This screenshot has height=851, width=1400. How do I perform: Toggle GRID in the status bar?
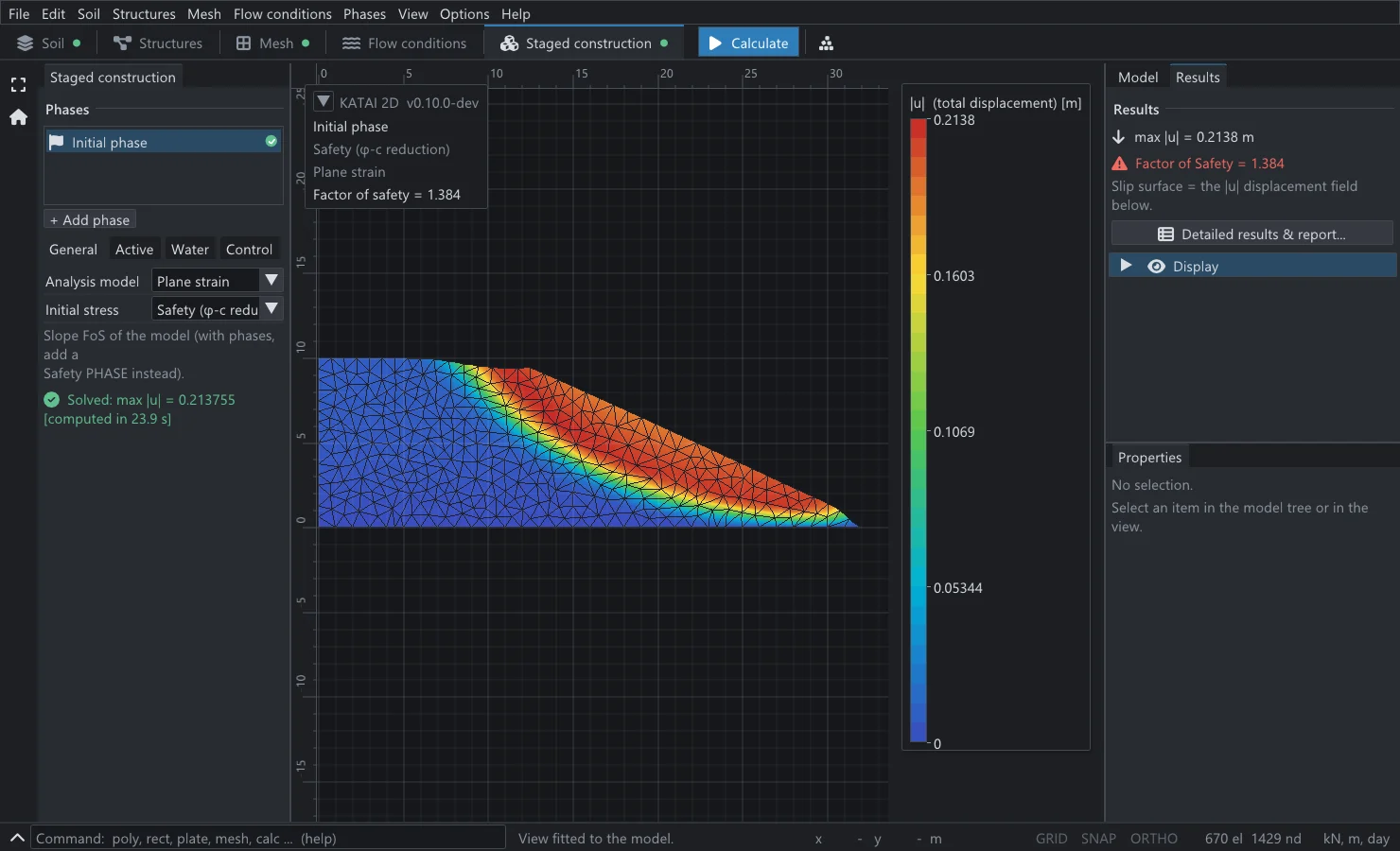pyautogui.click(x=1051, y=839)
